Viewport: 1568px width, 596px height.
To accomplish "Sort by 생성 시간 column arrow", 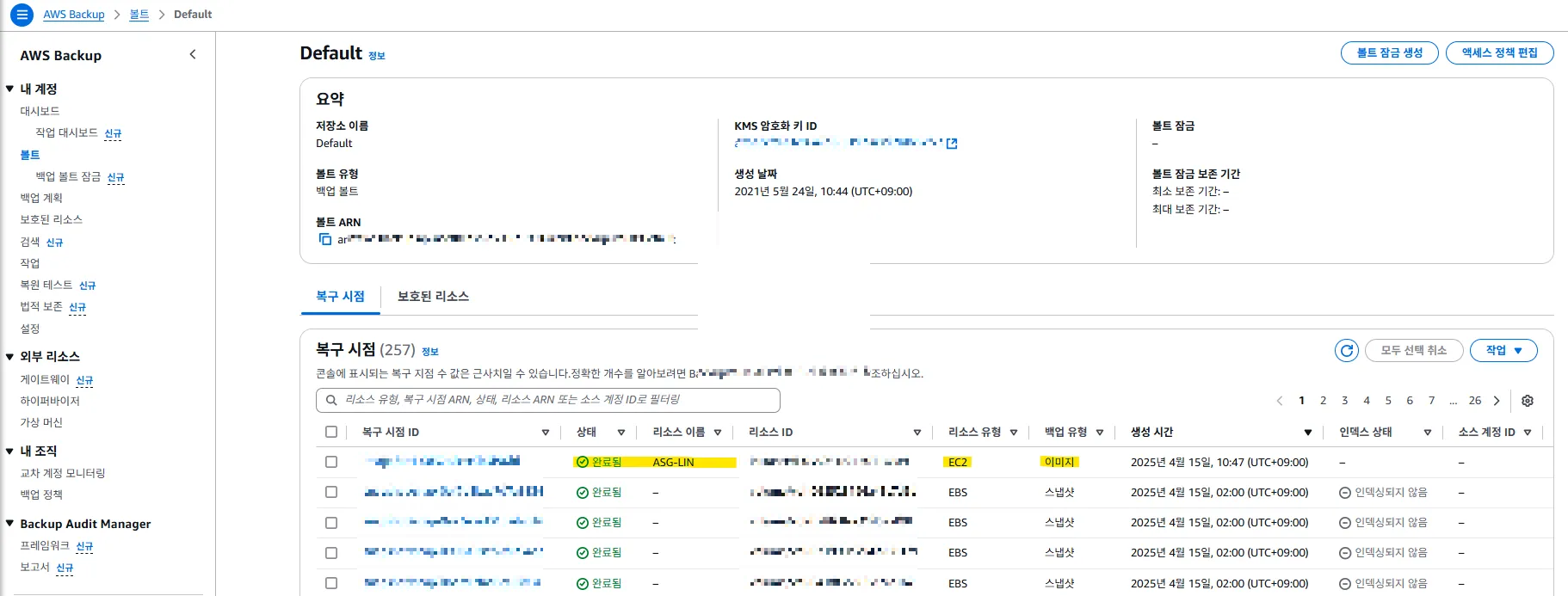I will (1308, 433).
